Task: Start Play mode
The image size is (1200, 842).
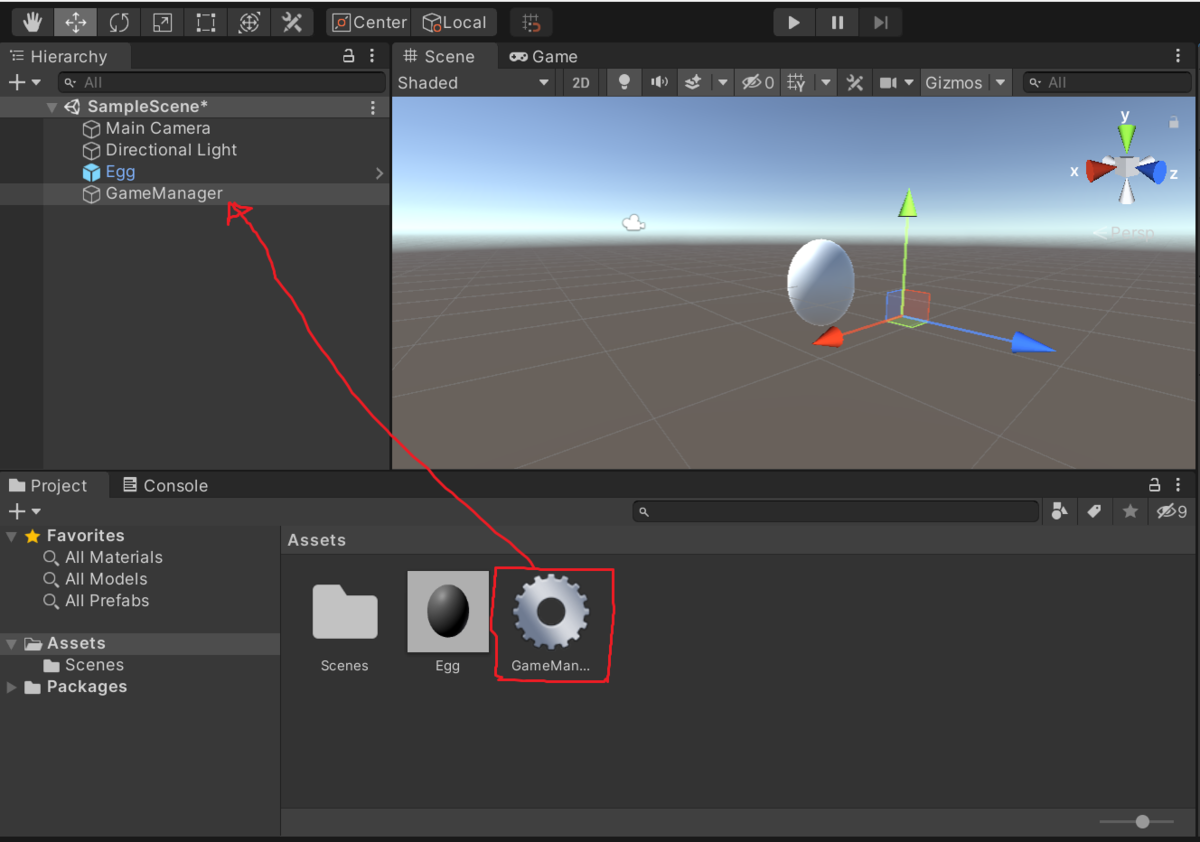Action: (x=794, y=22)
